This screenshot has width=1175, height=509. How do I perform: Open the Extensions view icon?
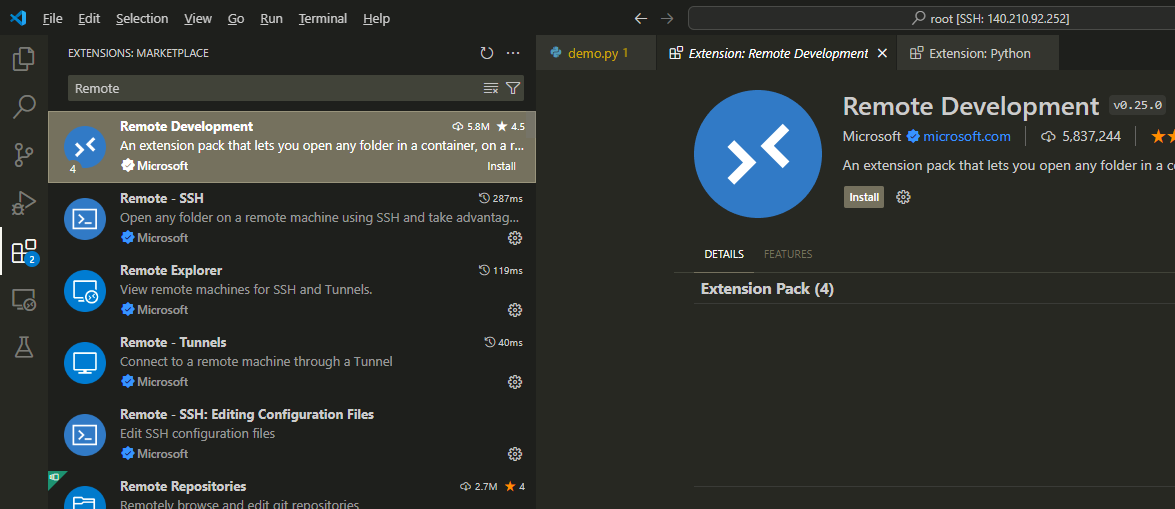(24, 252)
